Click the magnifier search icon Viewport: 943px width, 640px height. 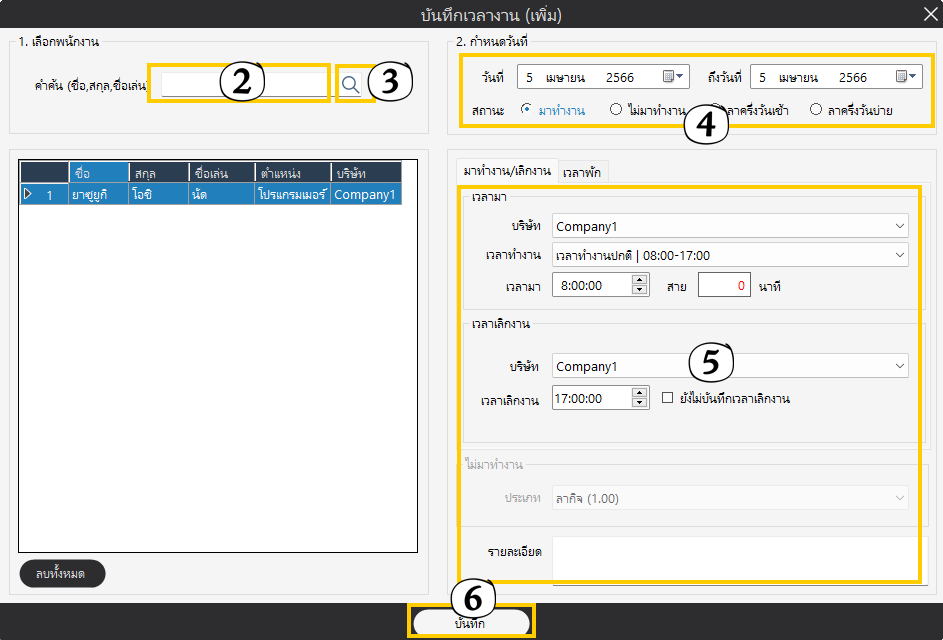[x=350, y=85]
